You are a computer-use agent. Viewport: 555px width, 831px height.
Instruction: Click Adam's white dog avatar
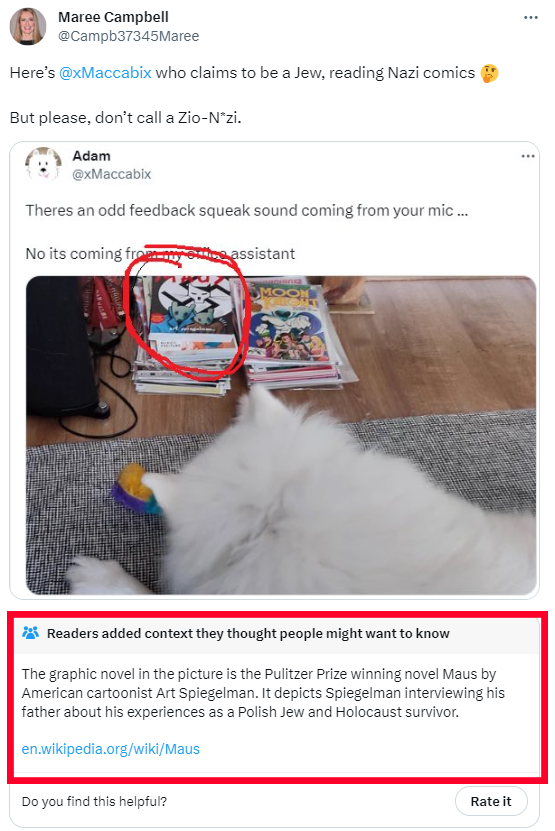[x=43, y=164]
